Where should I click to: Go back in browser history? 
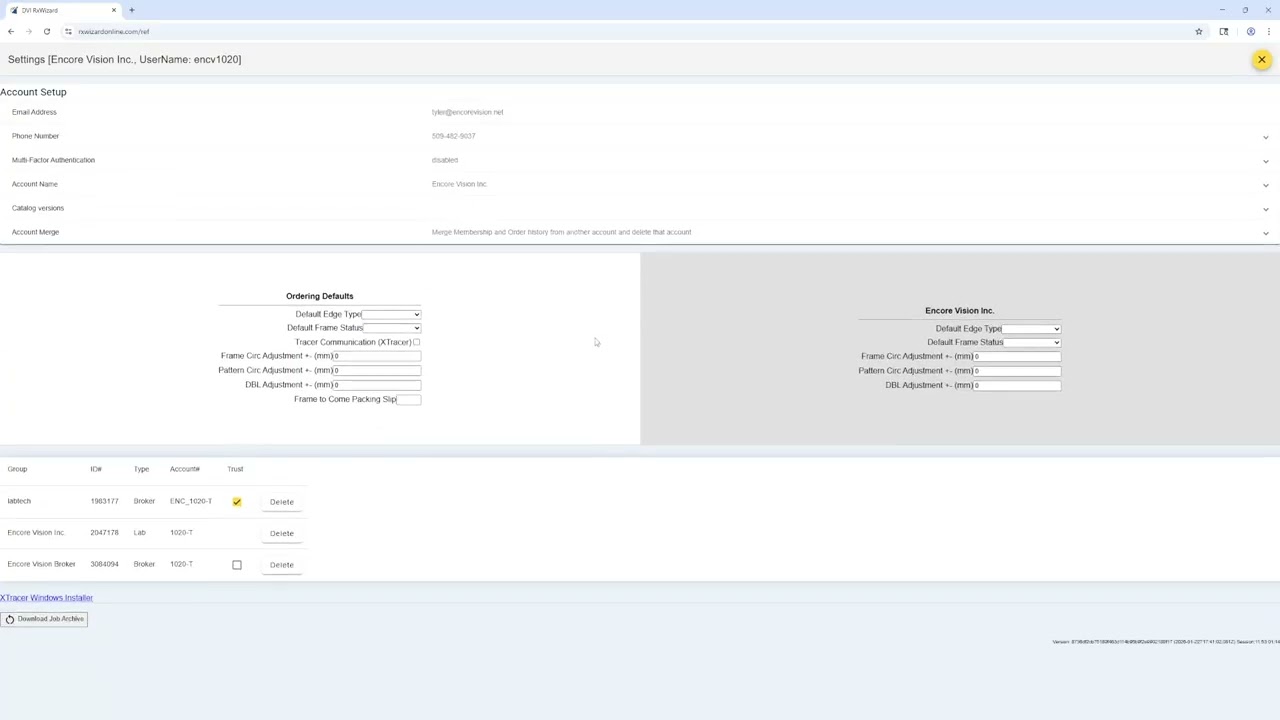click(x=11, y=31)
